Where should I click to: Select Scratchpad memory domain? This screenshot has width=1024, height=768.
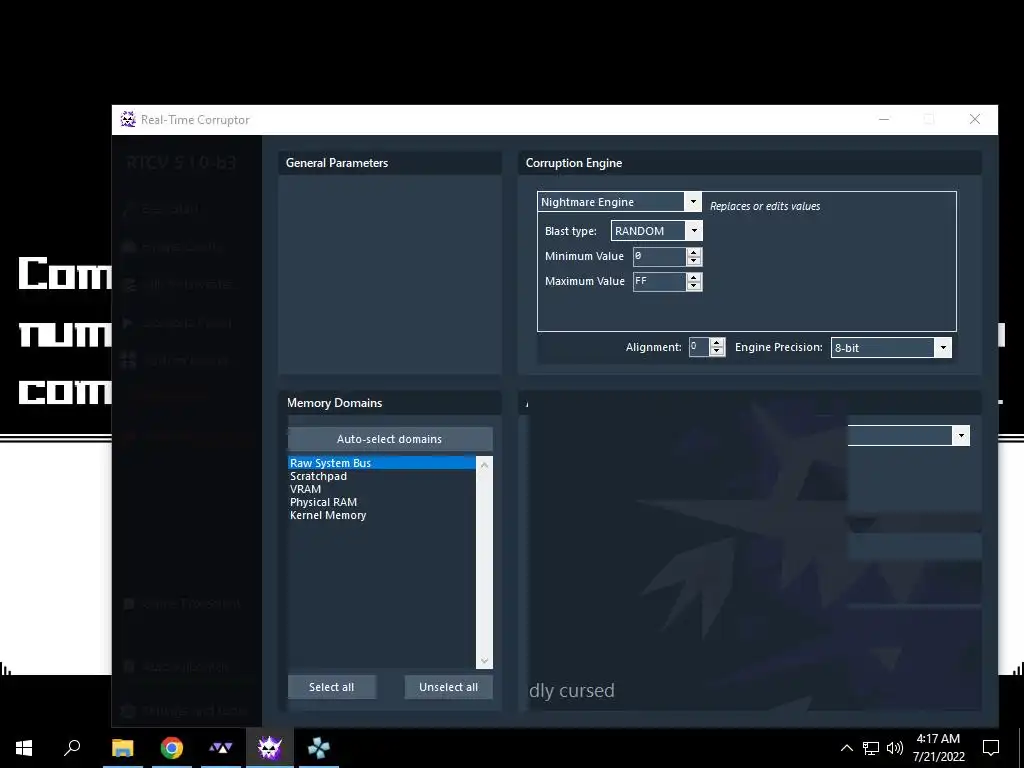click(x=382, y=476)
